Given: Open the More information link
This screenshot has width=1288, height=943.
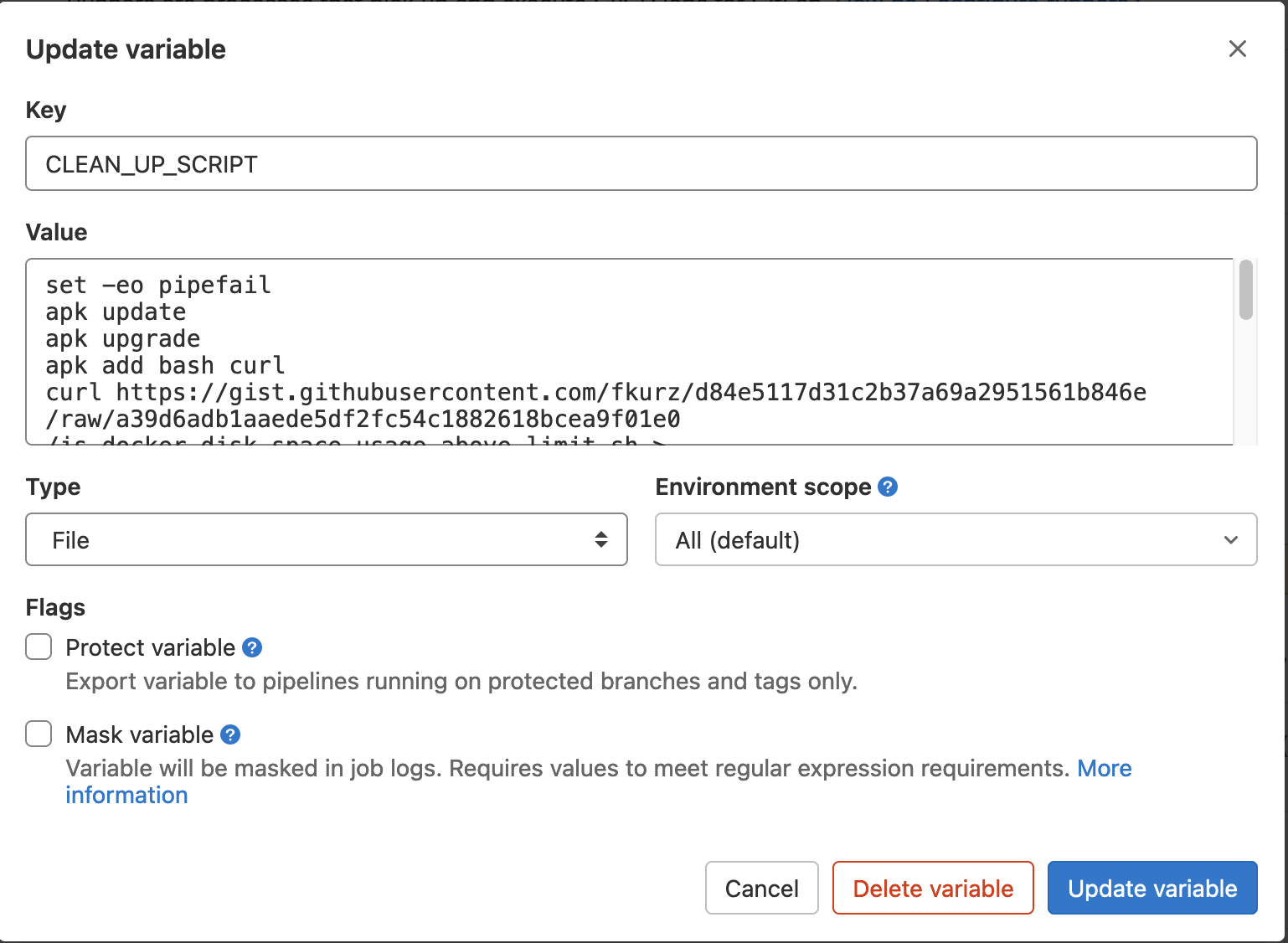Looking at the screenshot, I should point(126,794).
